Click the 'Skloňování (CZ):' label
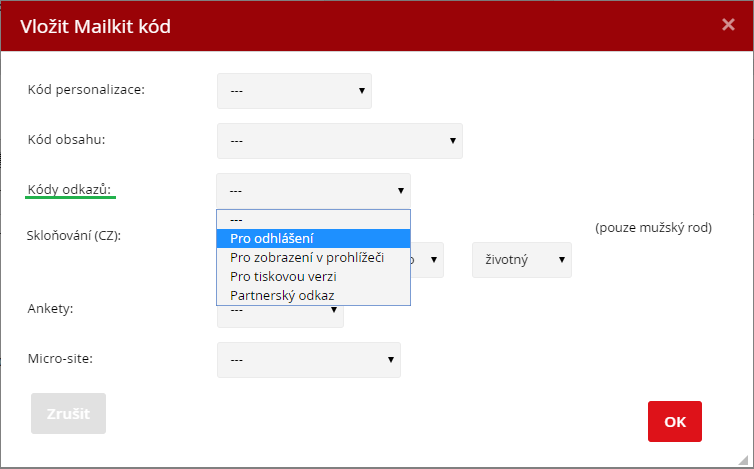The width and height of the screenshot is (754, 469). click(x=74, y=236)
